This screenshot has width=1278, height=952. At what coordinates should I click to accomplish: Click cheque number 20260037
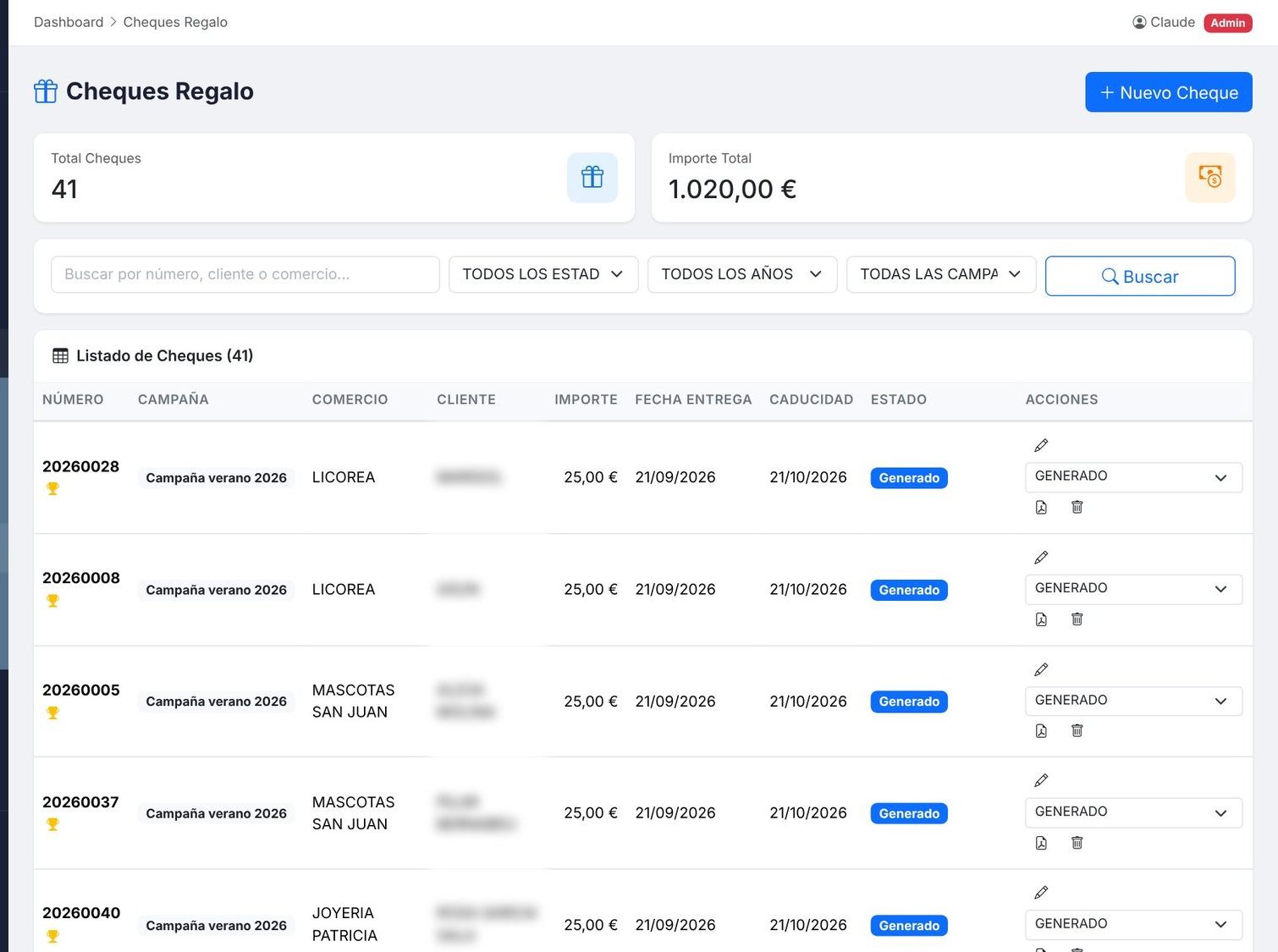tap(80, 802)
